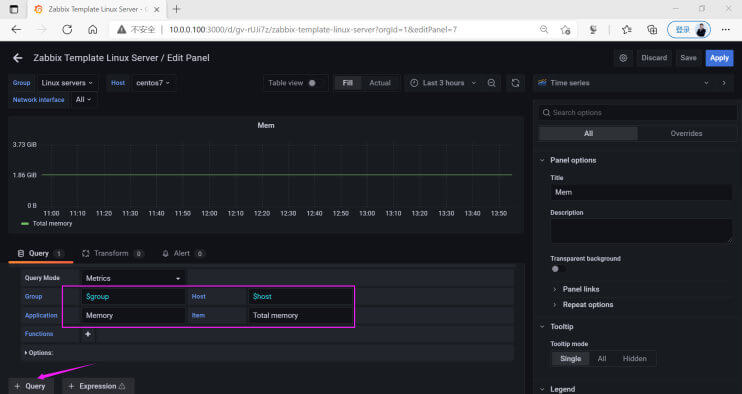Click the not secure warning icon
Image resolution: width=742 pixels, height=394 pixels.
(122, 29)
